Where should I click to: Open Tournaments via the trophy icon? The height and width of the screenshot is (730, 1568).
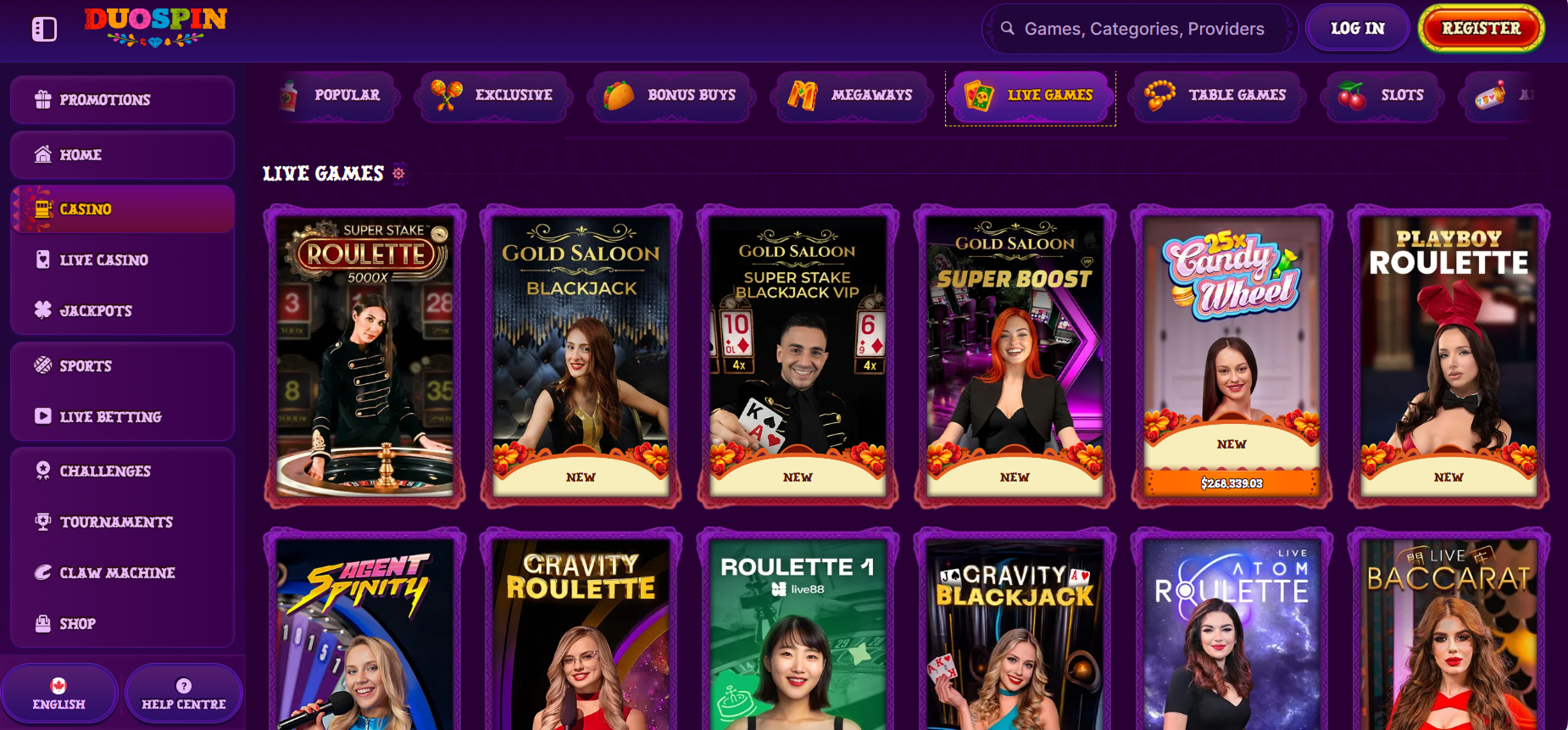[x=43, y=521]
